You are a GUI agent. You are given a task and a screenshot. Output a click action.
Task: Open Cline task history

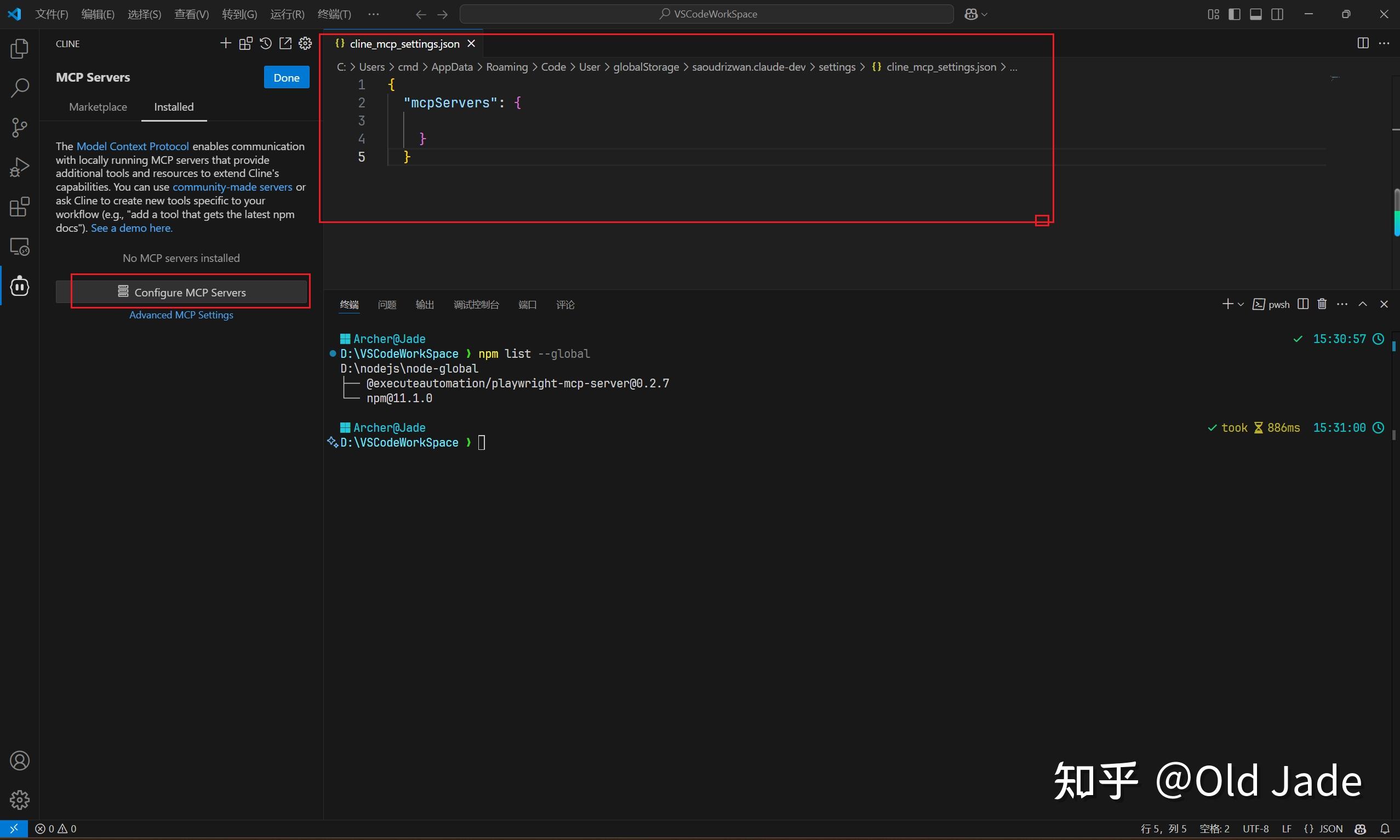[265, 43]
